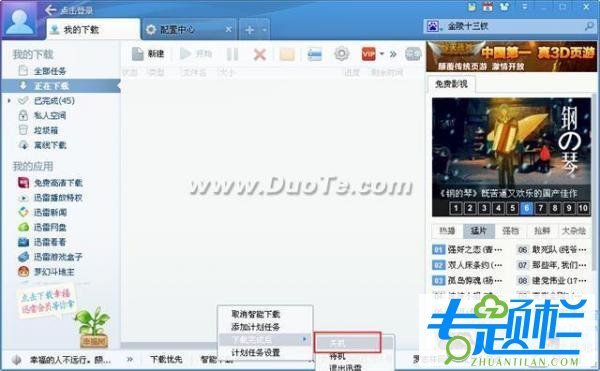This screenshot has height=371, width=600.
Task: Close the 配置中心 tab
Action: pyautogui.click(x=228, y=29)
